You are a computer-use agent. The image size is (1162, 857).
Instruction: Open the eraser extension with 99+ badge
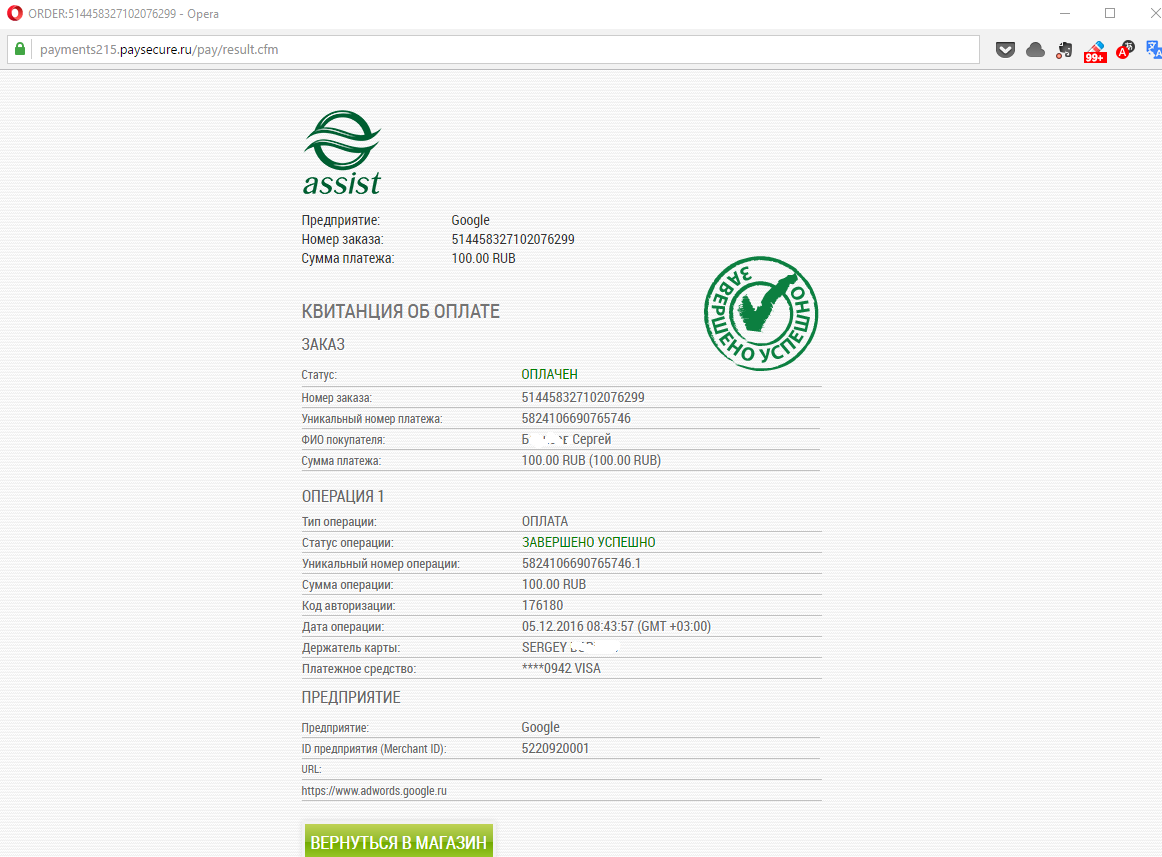point(1095,51)
